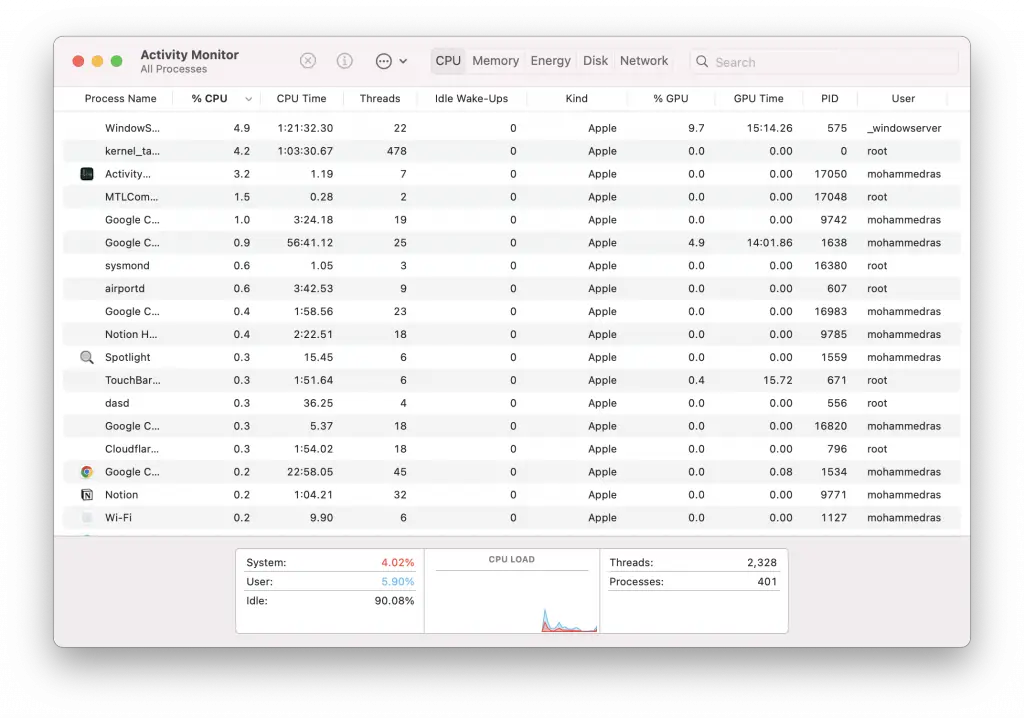Focus the Search field
Image resolution: width=1024 pixels, height=718 pixels.
(x=824, y=61)
